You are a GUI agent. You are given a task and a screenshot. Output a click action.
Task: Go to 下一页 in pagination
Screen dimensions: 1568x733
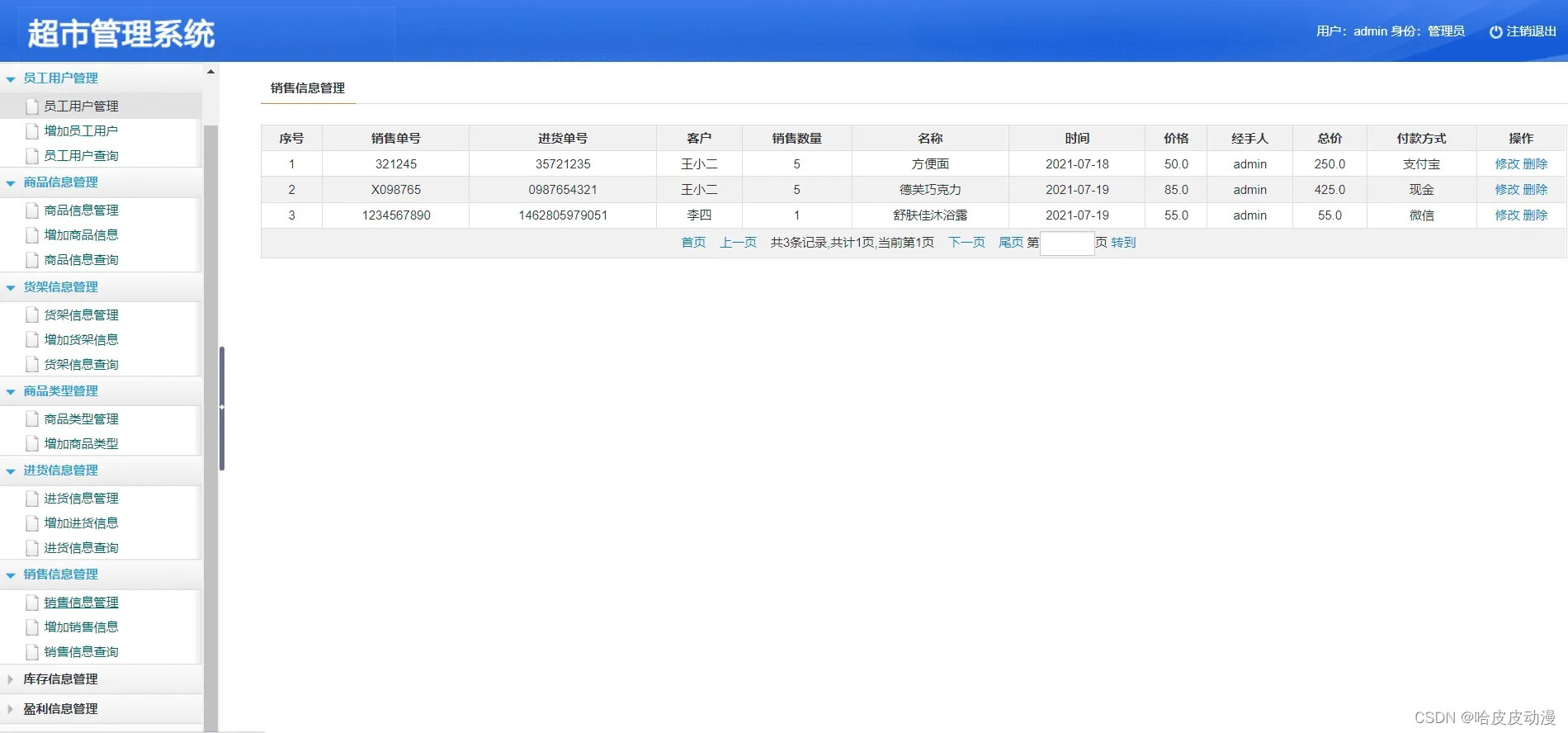pos(966,243)
